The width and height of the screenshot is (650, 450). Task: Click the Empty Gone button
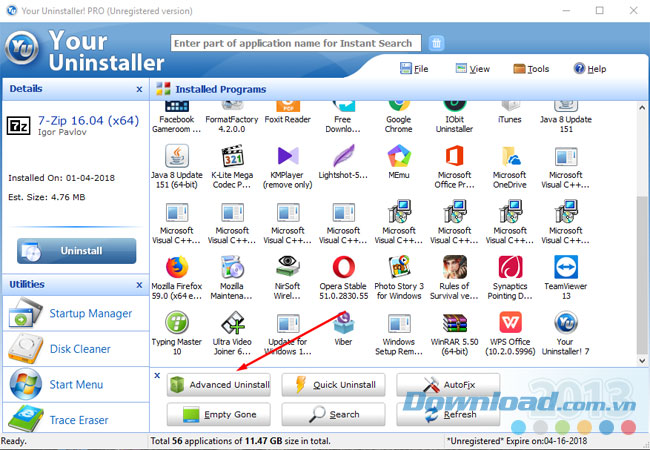coord(219,414)
